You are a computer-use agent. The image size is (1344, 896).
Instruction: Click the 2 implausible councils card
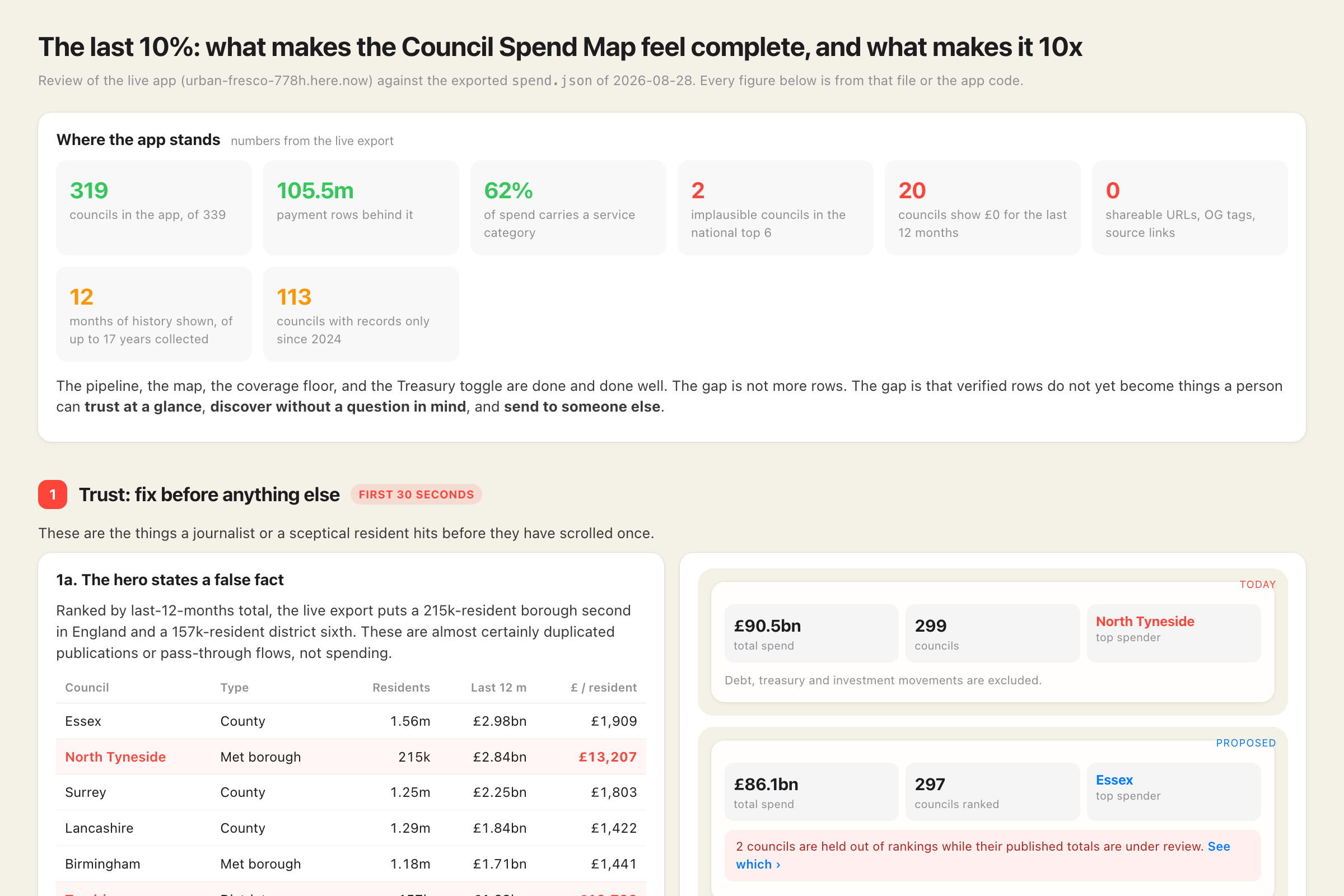coord(776,207)
